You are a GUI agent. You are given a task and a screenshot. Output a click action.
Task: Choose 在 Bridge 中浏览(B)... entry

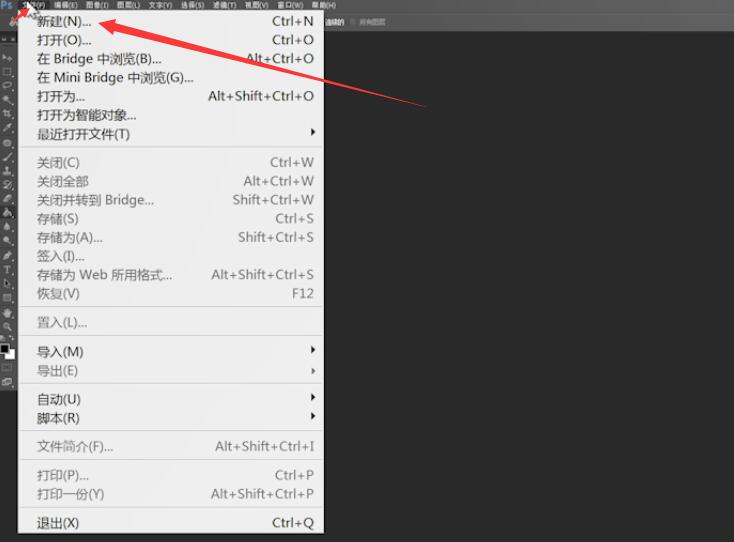click(x=171, y=59)
